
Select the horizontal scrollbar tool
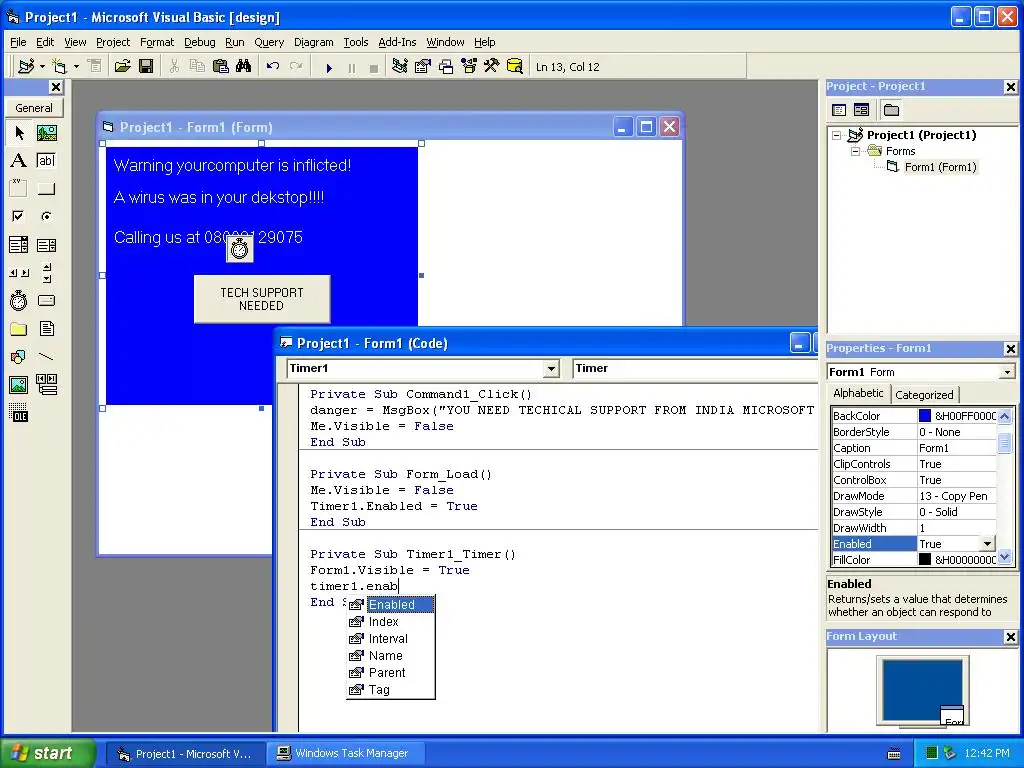(x=19, y=273)
